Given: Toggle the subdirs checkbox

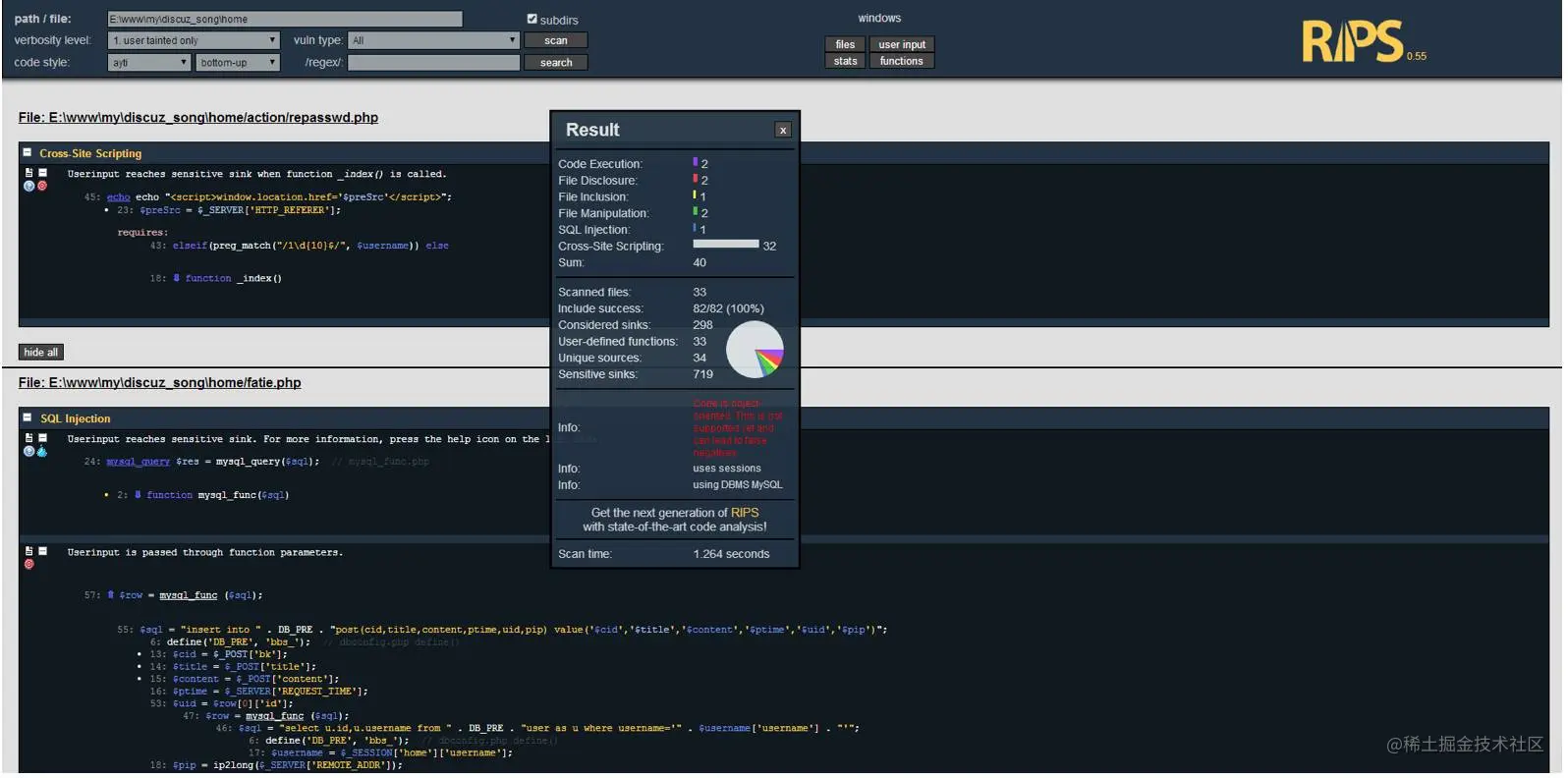Looking at the screenshot, I should [532, 19].
